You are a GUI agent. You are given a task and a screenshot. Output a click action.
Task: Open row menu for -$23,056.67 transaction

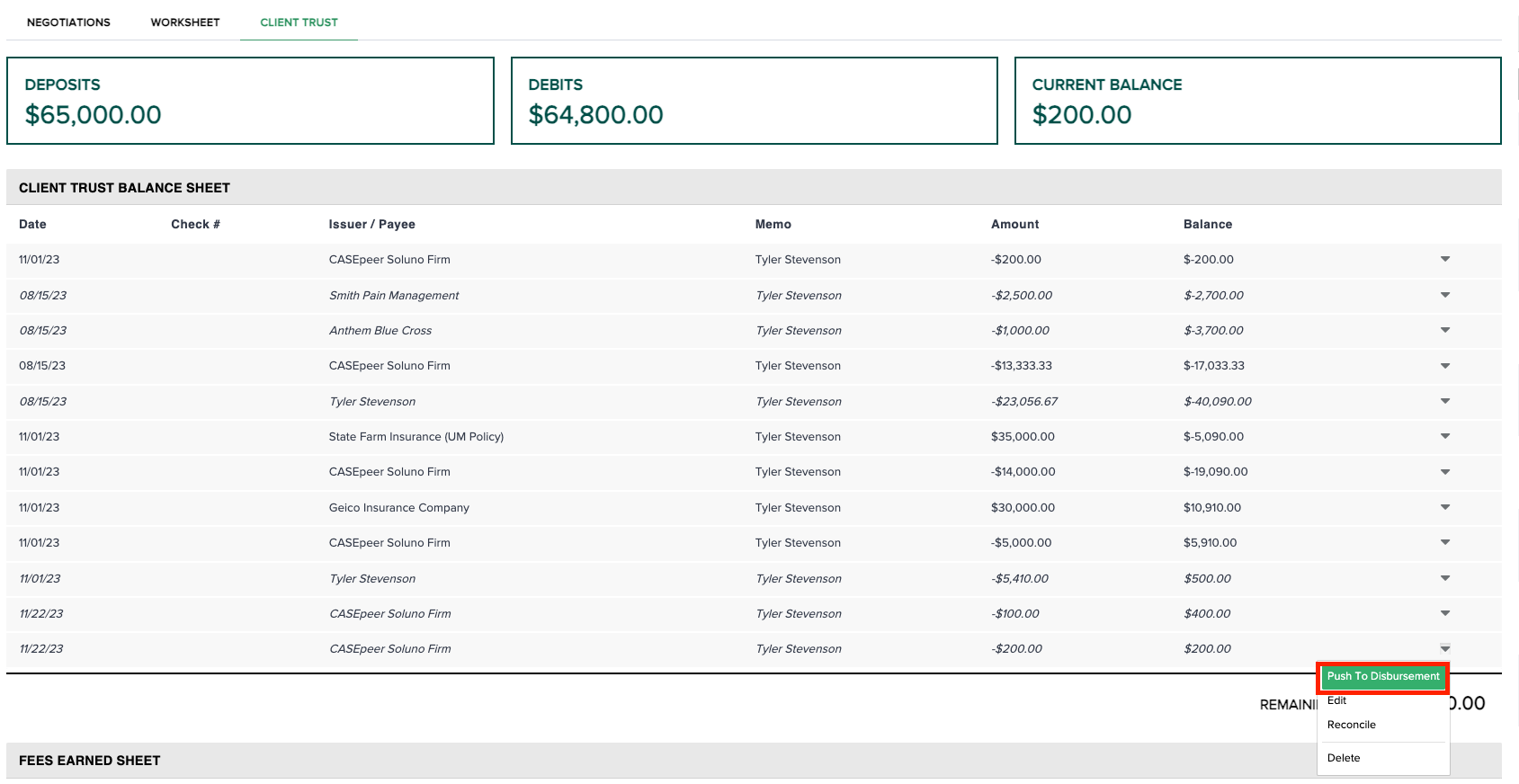point(1445,401)
